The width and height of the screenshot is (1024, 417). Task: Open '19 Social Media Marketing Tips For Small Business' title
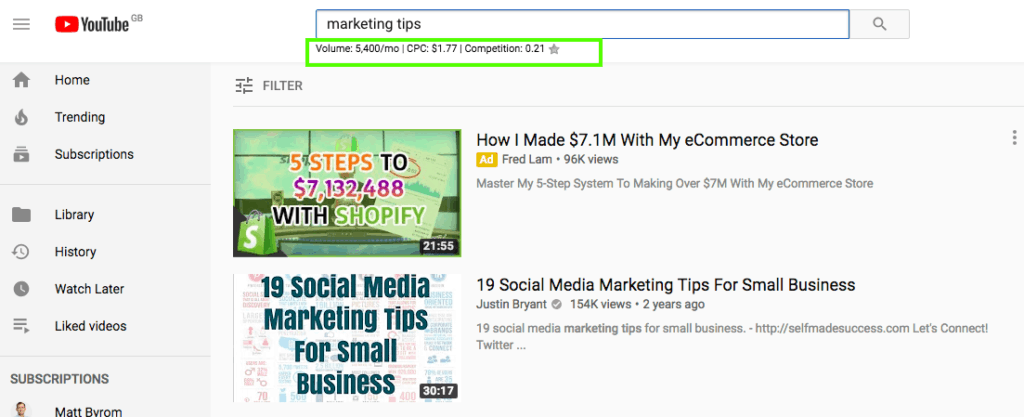pos(665,285)
